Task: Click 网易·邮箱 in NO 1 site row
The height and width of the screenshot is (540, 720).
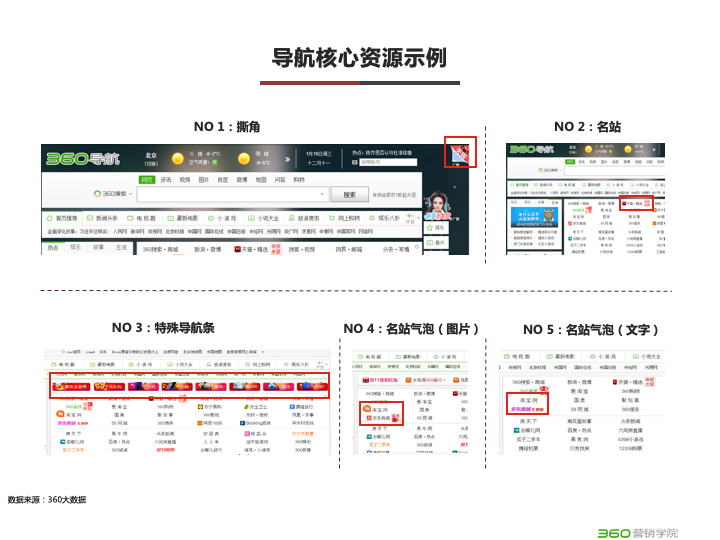Action: (x=349, y=249)
